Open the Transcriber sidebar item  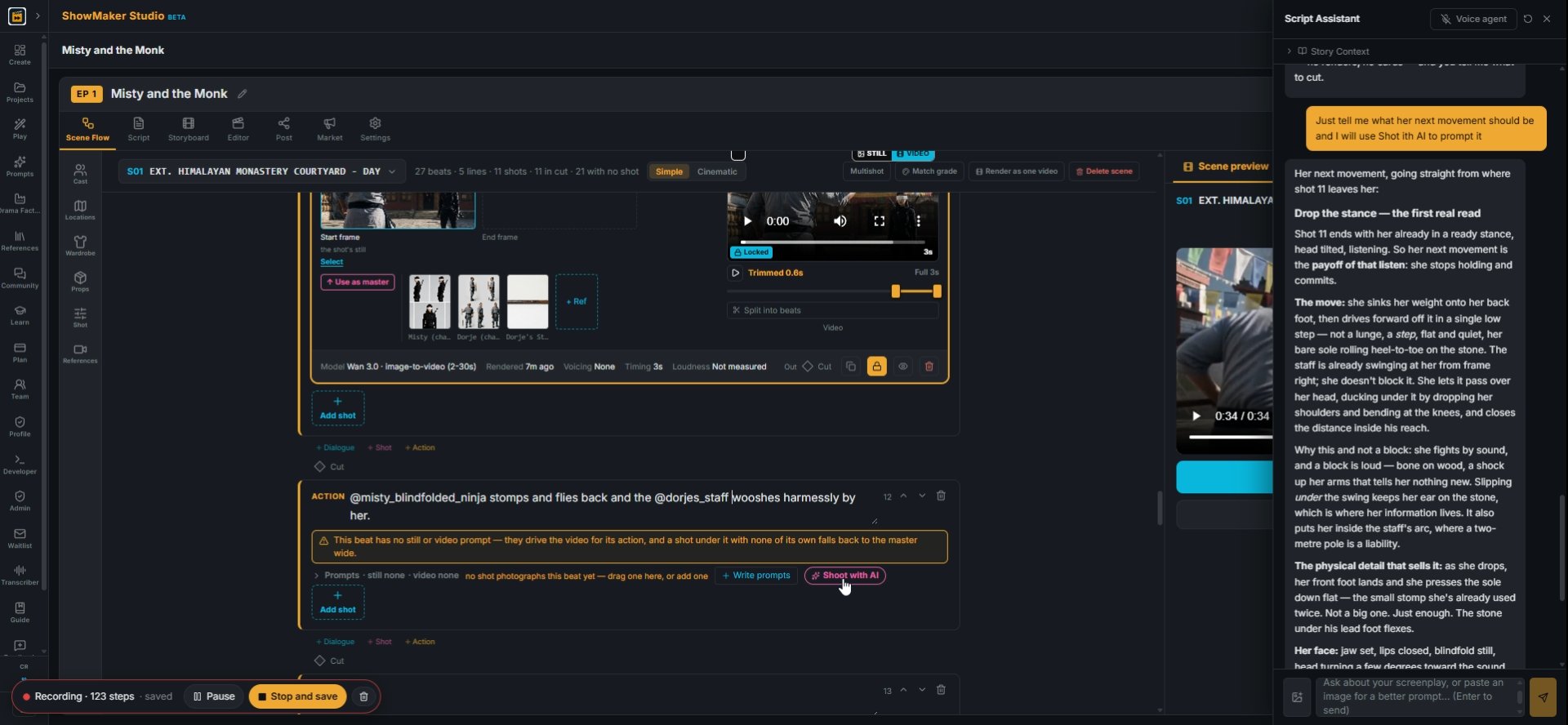coord(20,575)
